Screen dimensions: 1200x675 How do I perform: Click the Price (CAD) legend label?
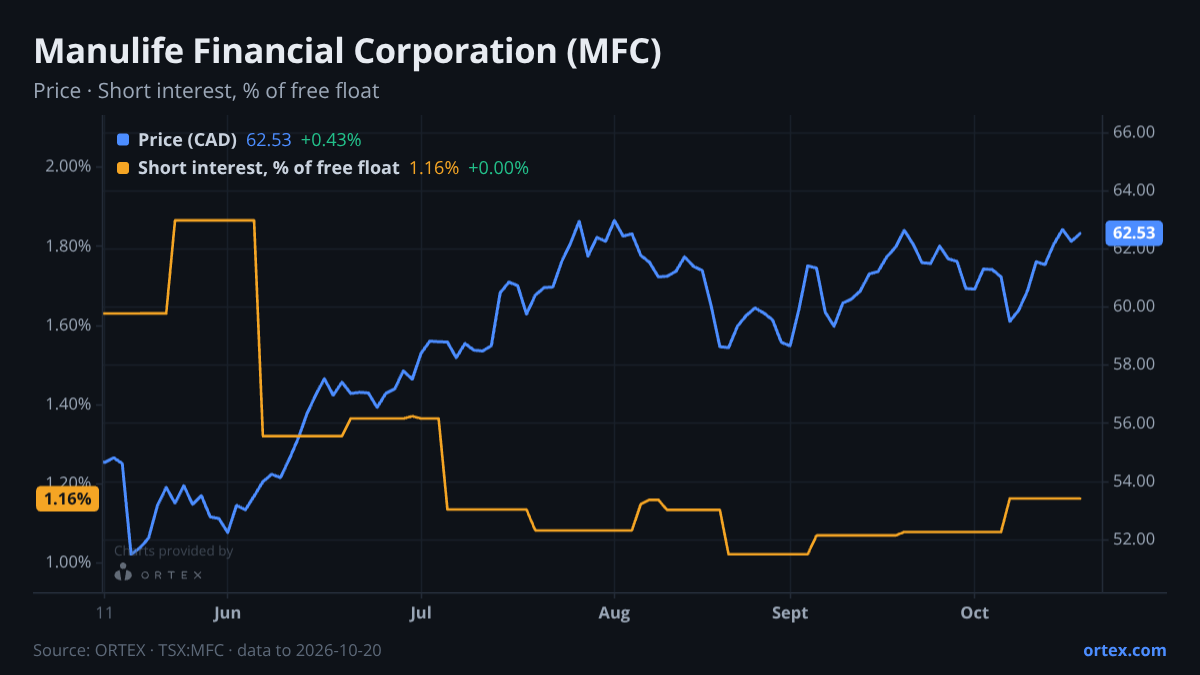pyautogui.click(x=188, y=140)
